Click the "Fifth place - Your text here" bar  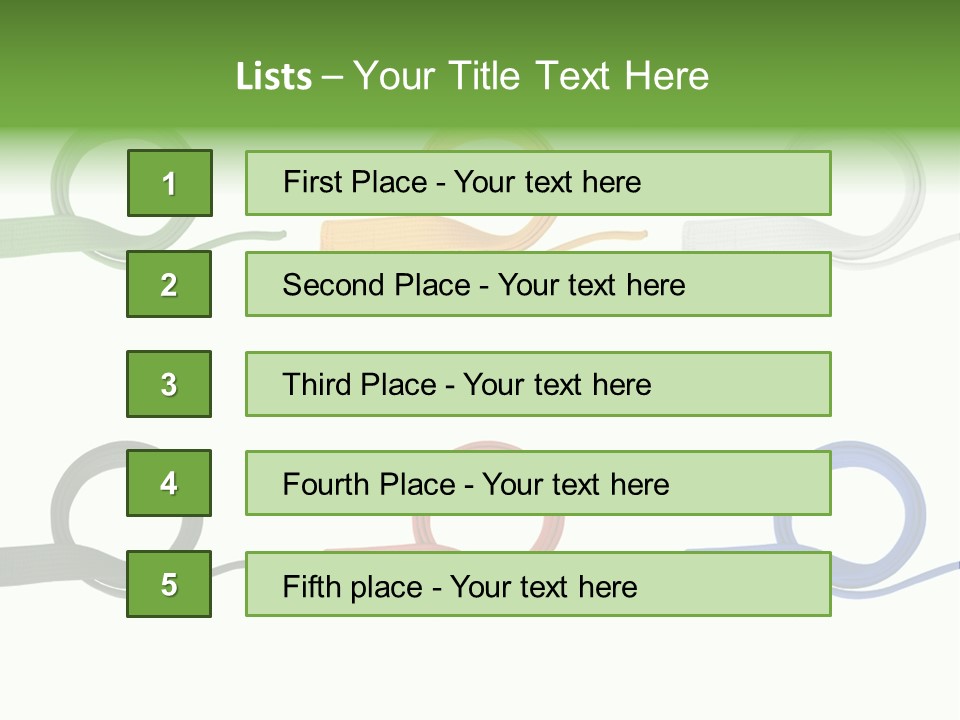click(538, 584)
